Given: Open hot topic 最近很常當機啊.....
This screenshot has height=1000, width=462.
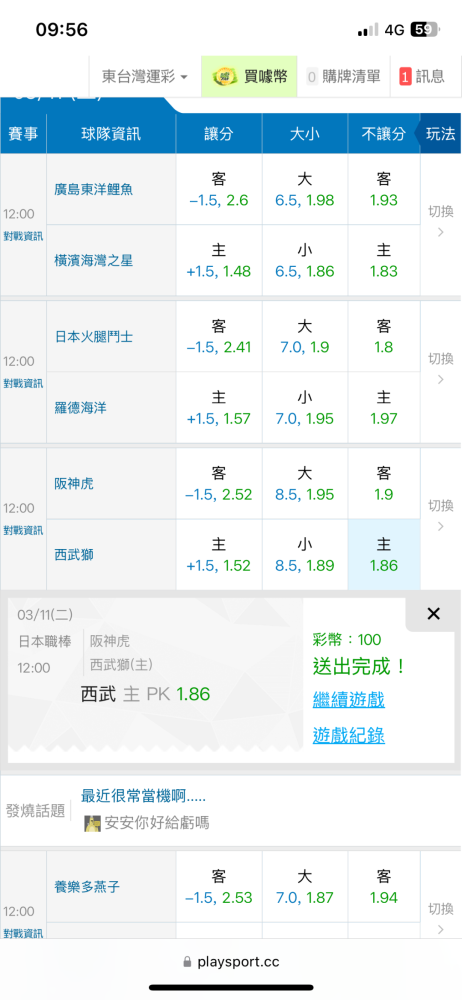Looking at the screenshot, I should click(144, 796).
